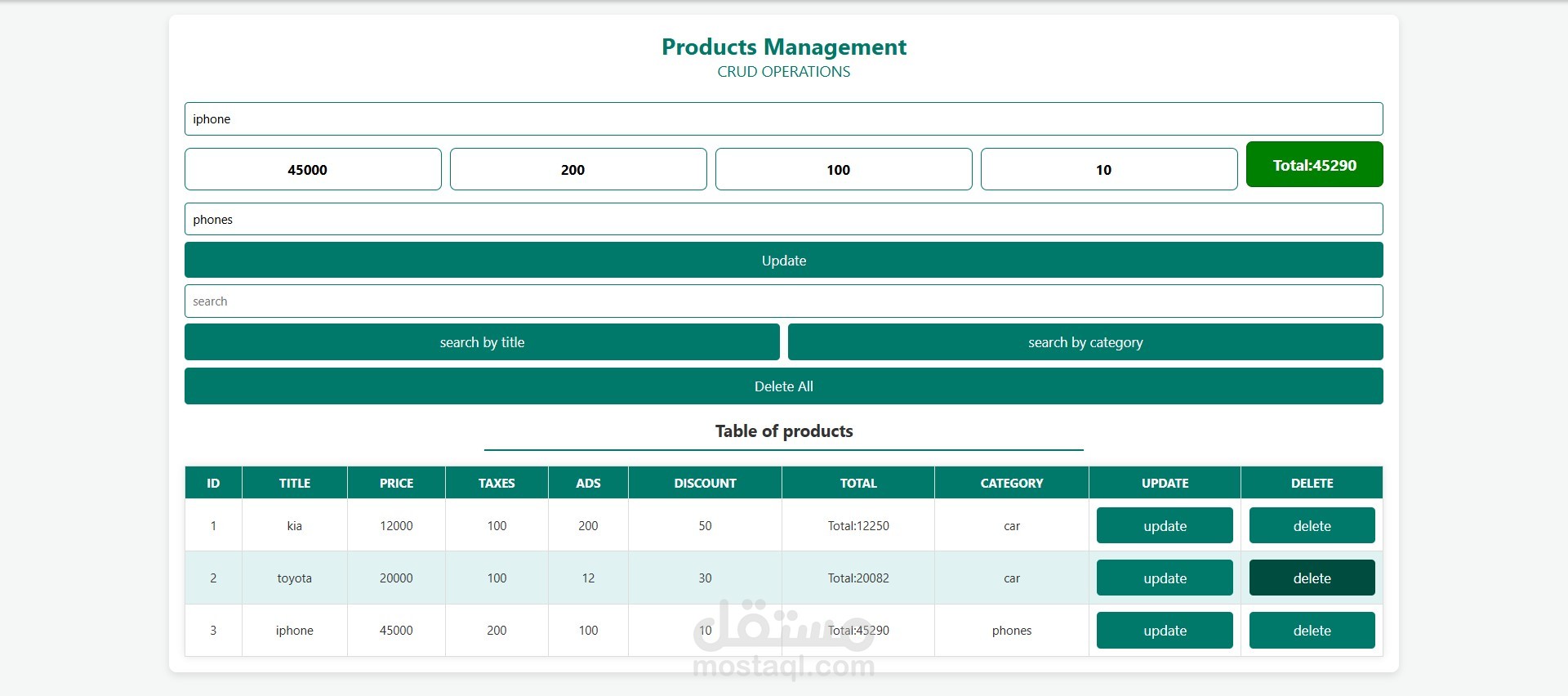1568x696 pixels.
Task: Delete the kia product row
Action: click(x=1312, y=526)
